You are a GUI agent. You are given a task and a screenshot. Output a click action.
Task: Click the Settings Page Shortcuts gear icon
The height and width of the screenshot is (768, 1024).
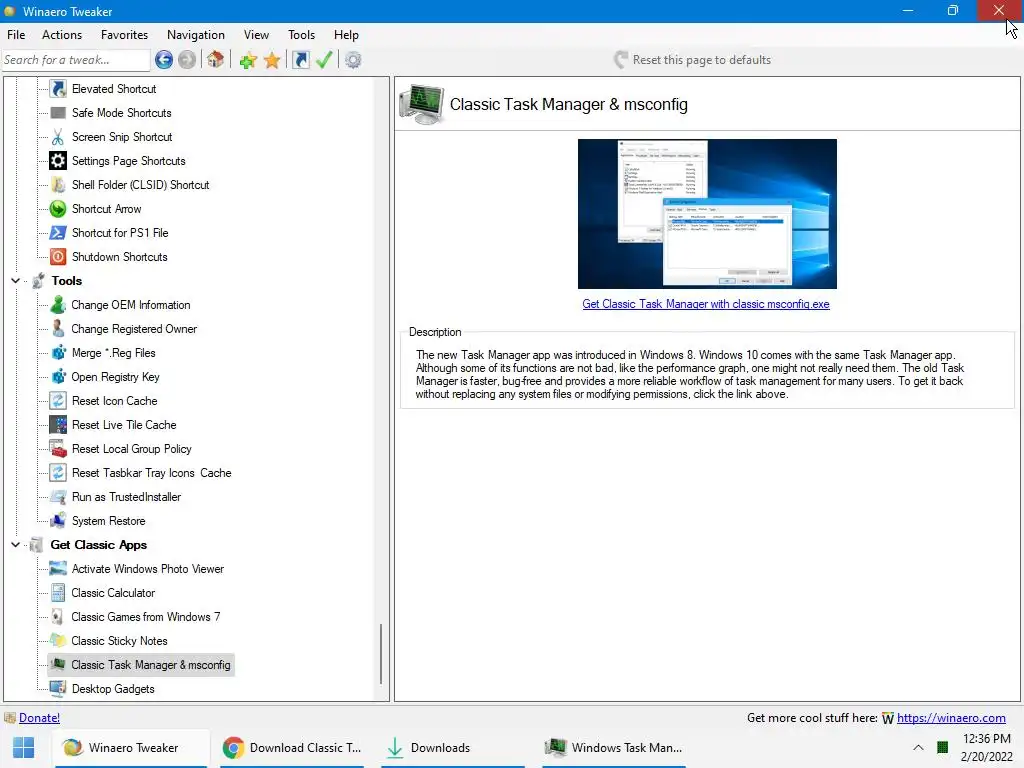click(58, 161)
